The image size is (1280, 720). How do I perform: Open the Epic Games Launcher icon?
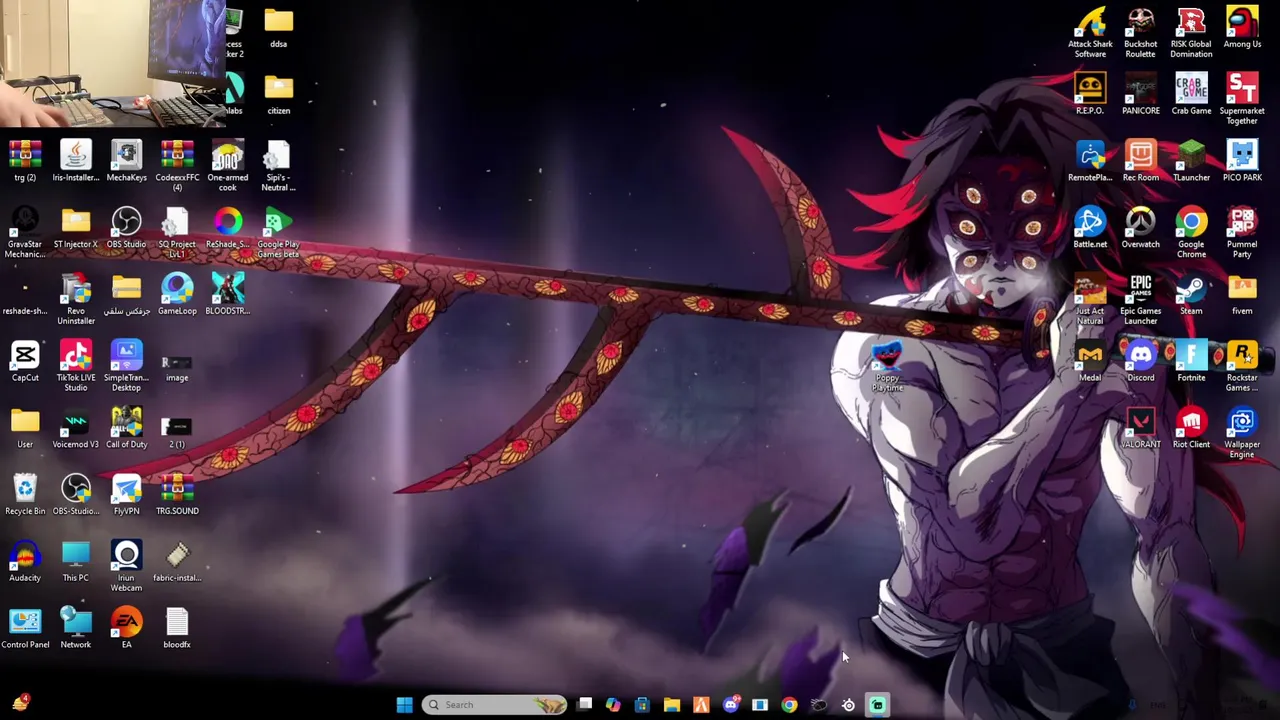point(1141,300)
